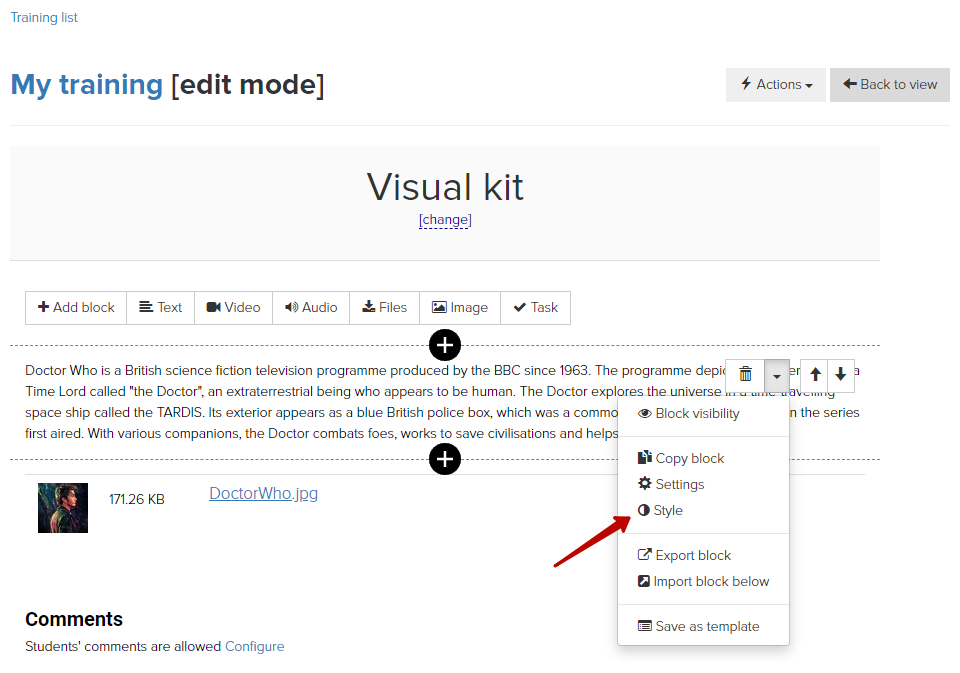Select Copy block menu entry
The image size is (960, 673).
681,459
